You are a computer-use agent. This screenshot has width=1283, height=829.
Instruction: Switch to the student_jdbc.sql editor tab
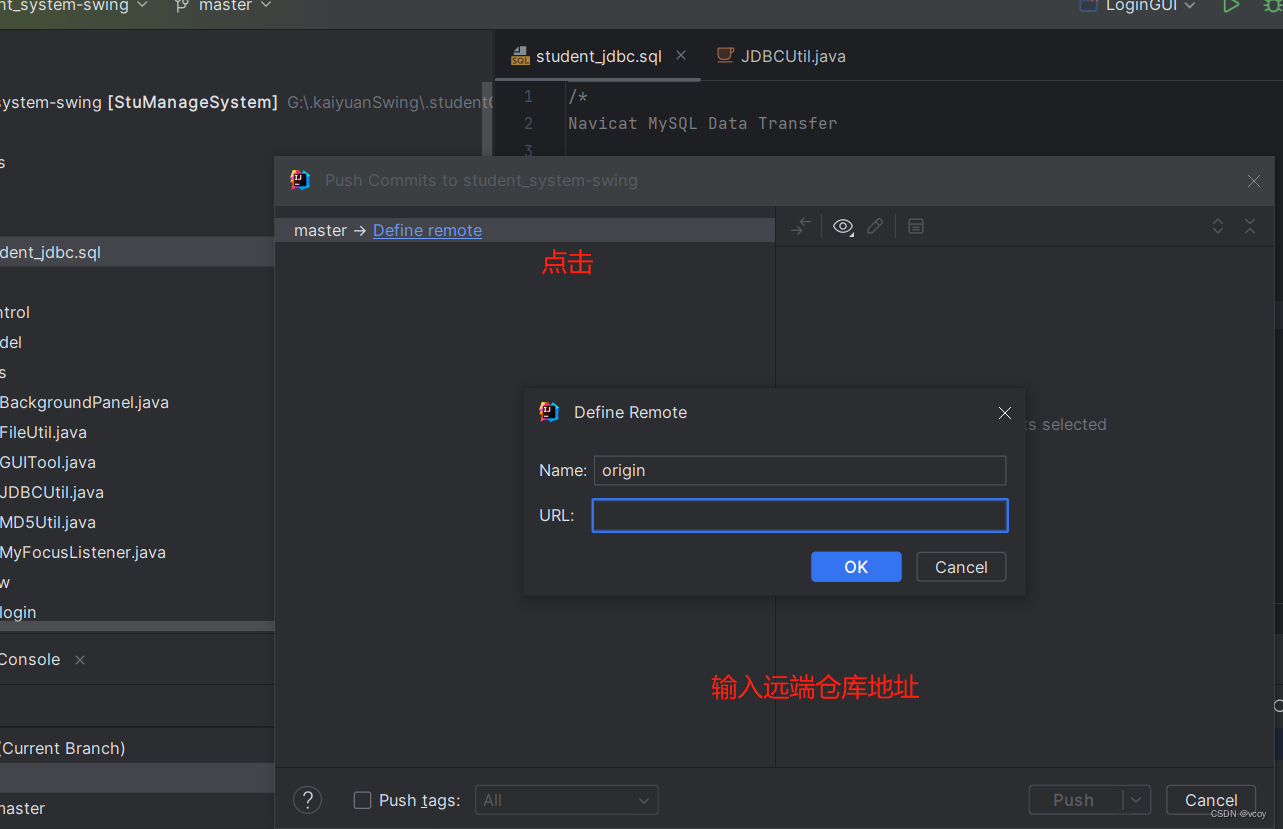[599, 56]
